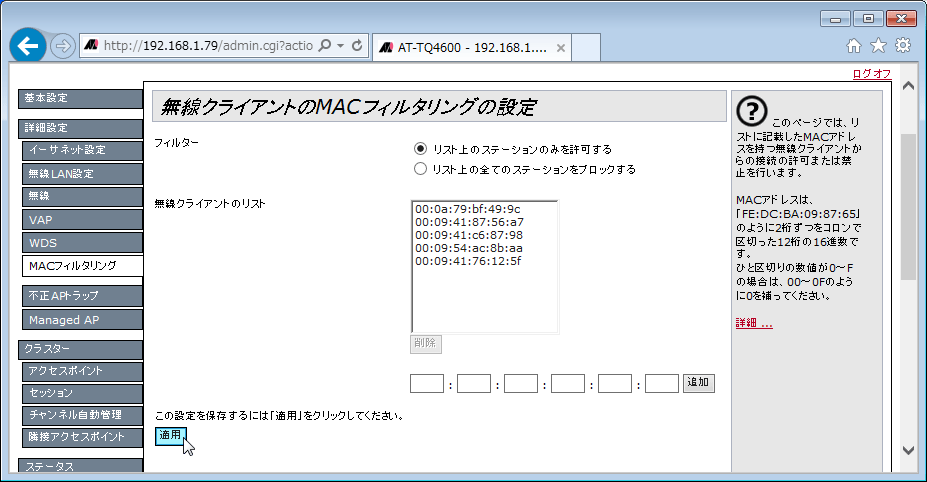Open a new blank browser tab
The image size is (927, 482).
pos(586,48)
